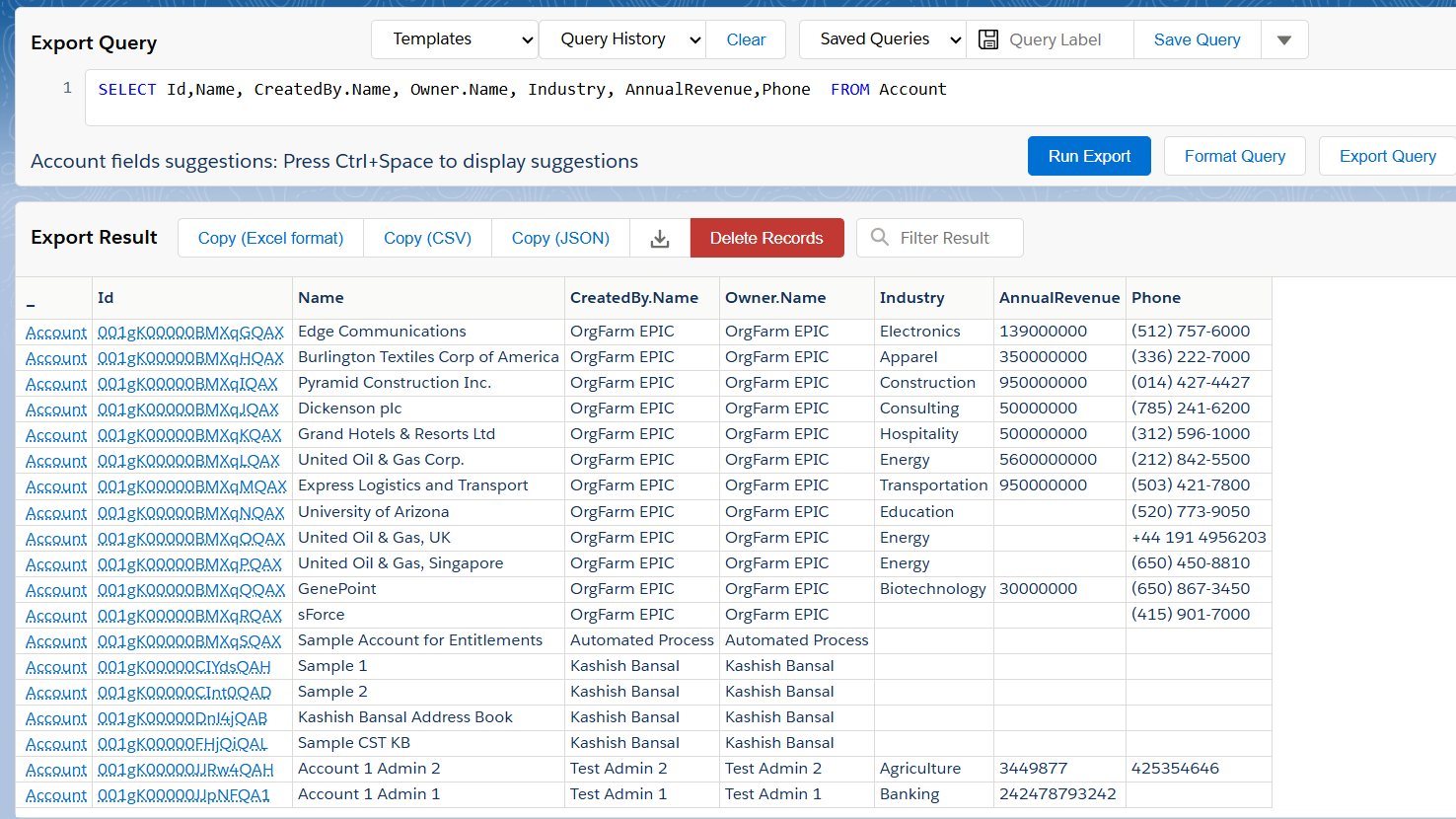Copy results as CSV
Image resolution: width=1456 pixels, height=819 pixels.
427,238
